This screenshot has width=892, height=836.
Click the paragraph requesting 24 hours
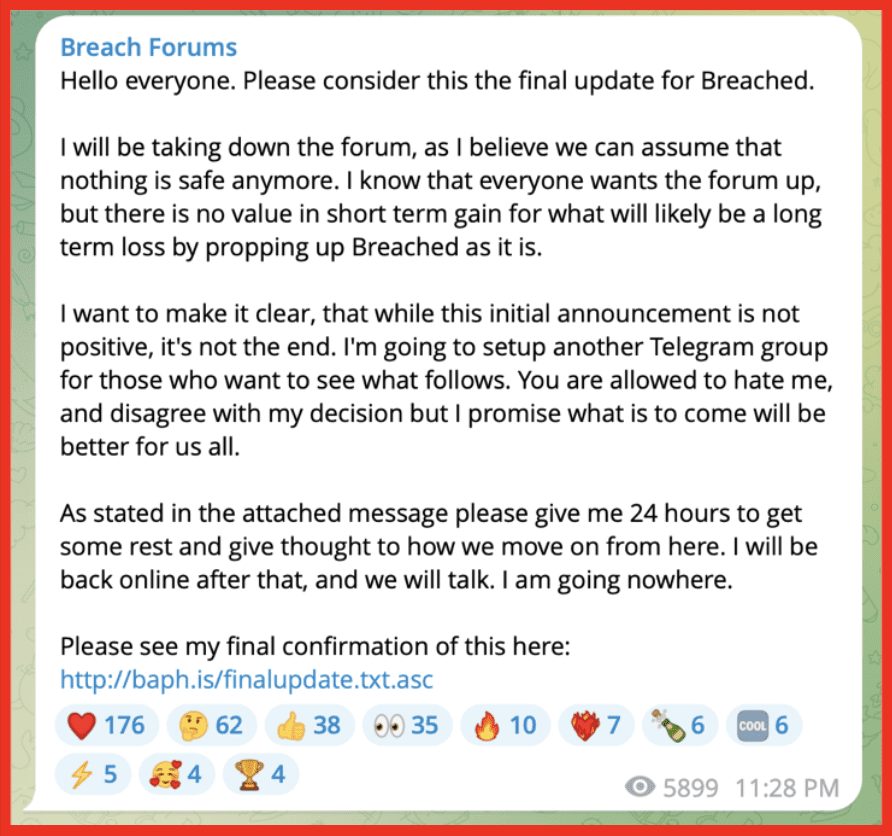point(439,547)
